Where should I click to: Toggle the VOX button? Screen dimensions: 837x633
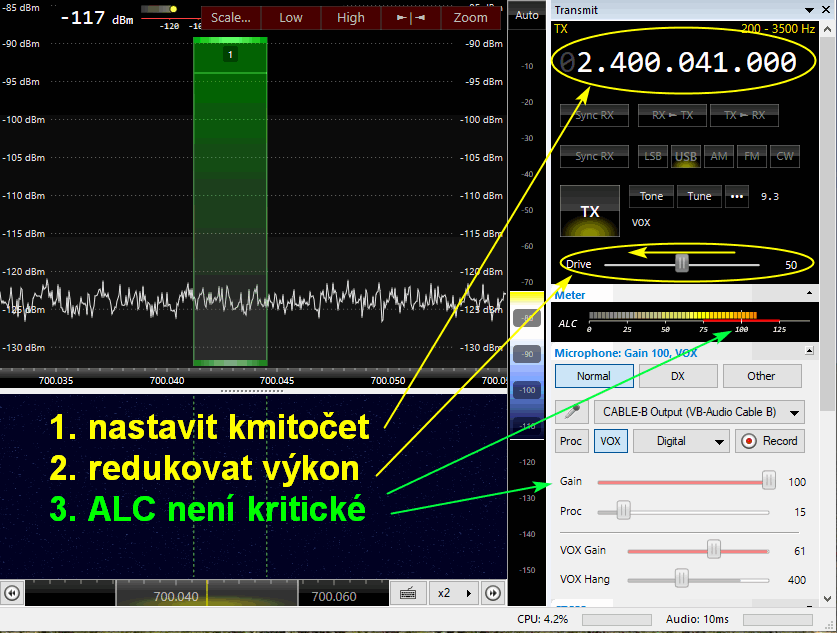tap(608, 441)
